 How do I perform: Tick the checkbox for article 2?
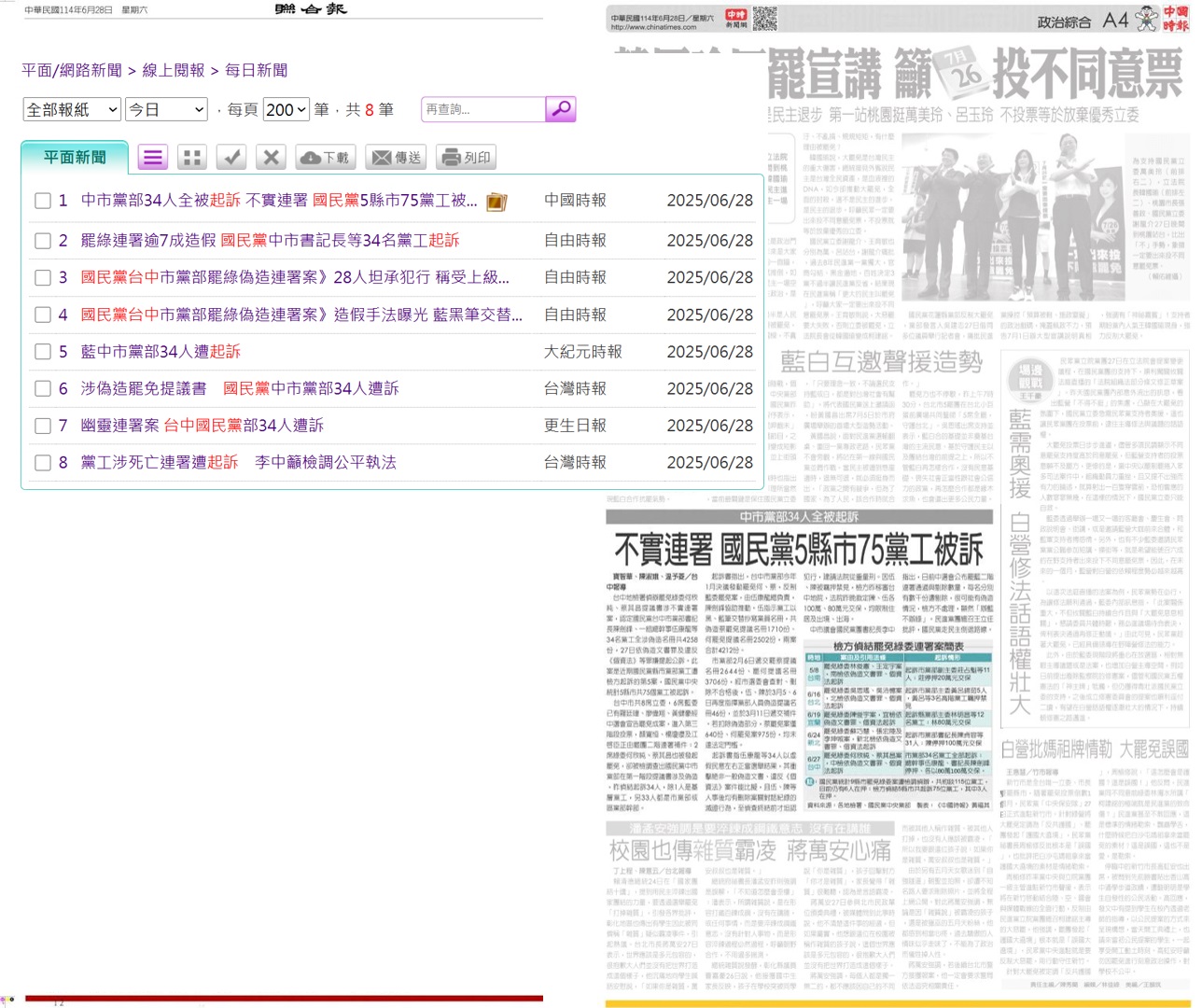tap(42, 241)
